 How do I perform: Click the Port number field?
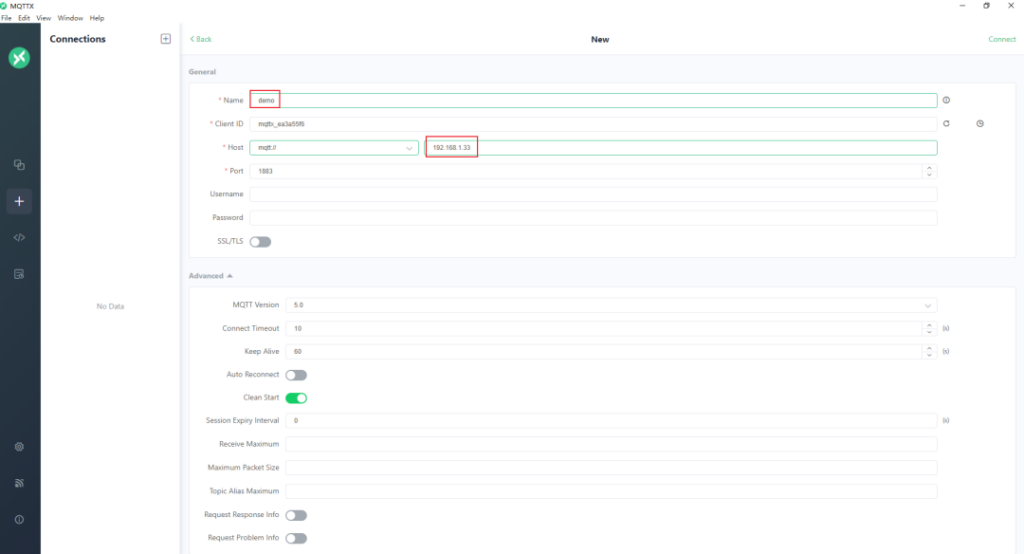pos(586,171)
